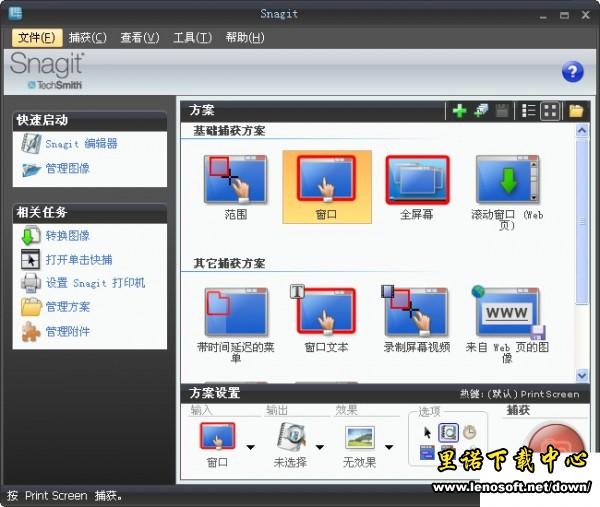
Task: Open the input 窗口 dropdown arrow
Action: [251, 447]
